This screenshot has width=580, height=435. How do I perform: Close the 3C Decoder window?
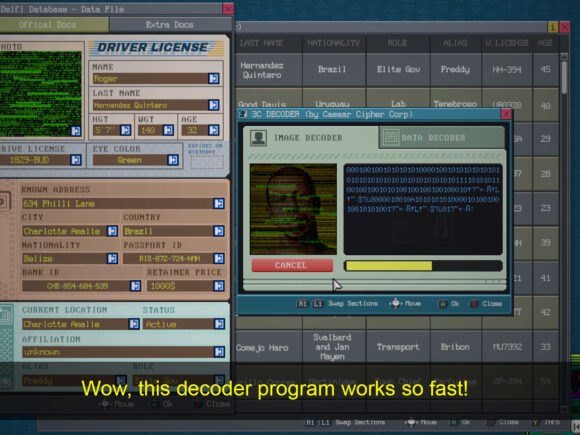point(506,114)
